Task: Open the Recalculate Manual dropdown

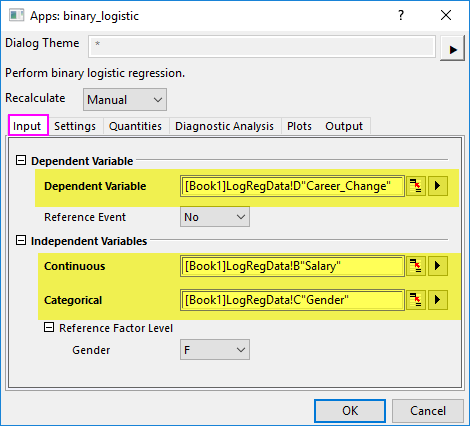Action: coord(125,99)
